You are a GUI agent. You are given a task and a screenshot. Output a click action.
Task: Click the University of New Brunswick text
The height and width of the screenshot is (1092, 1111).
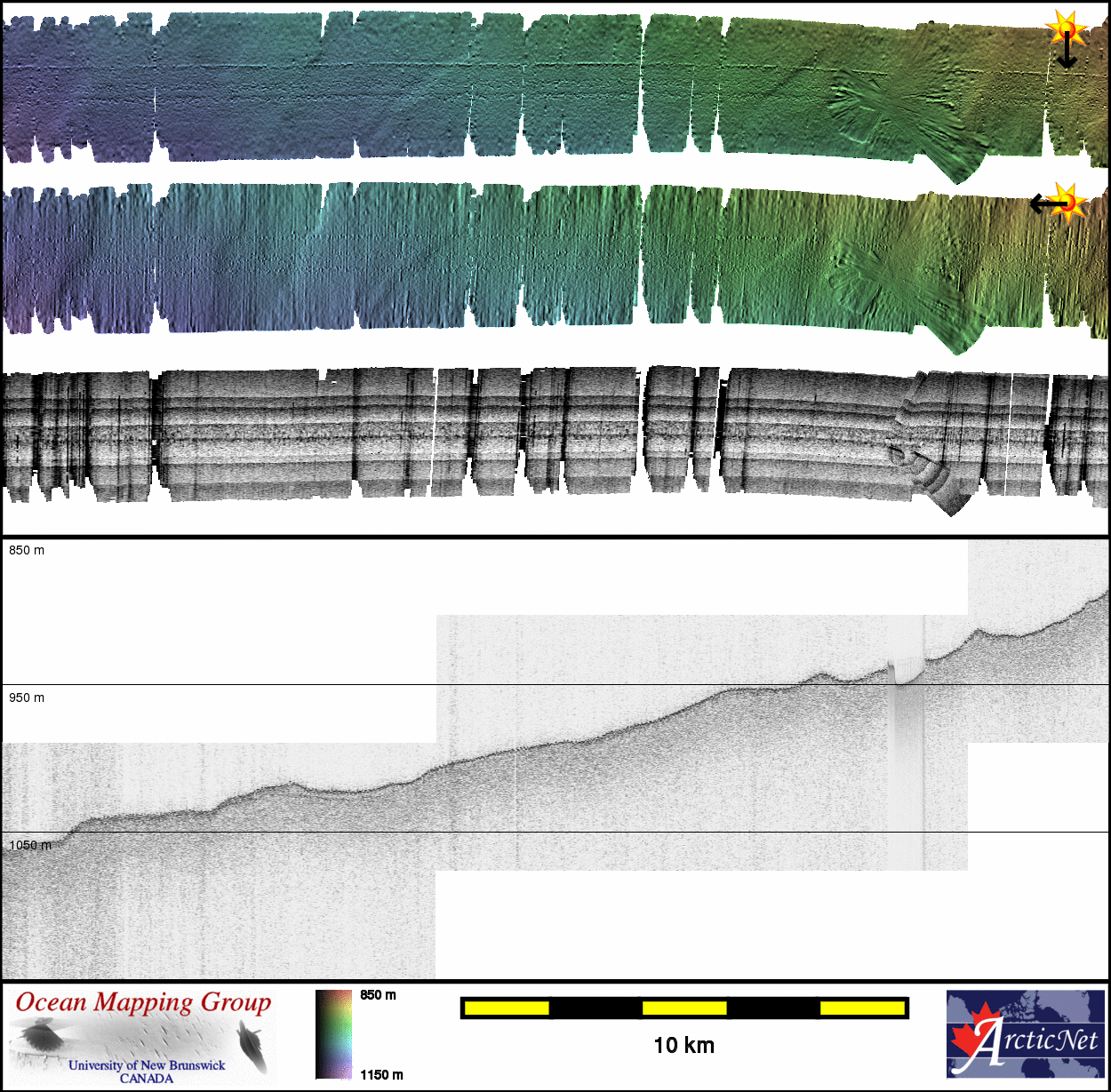click(x=147, y=1065)
